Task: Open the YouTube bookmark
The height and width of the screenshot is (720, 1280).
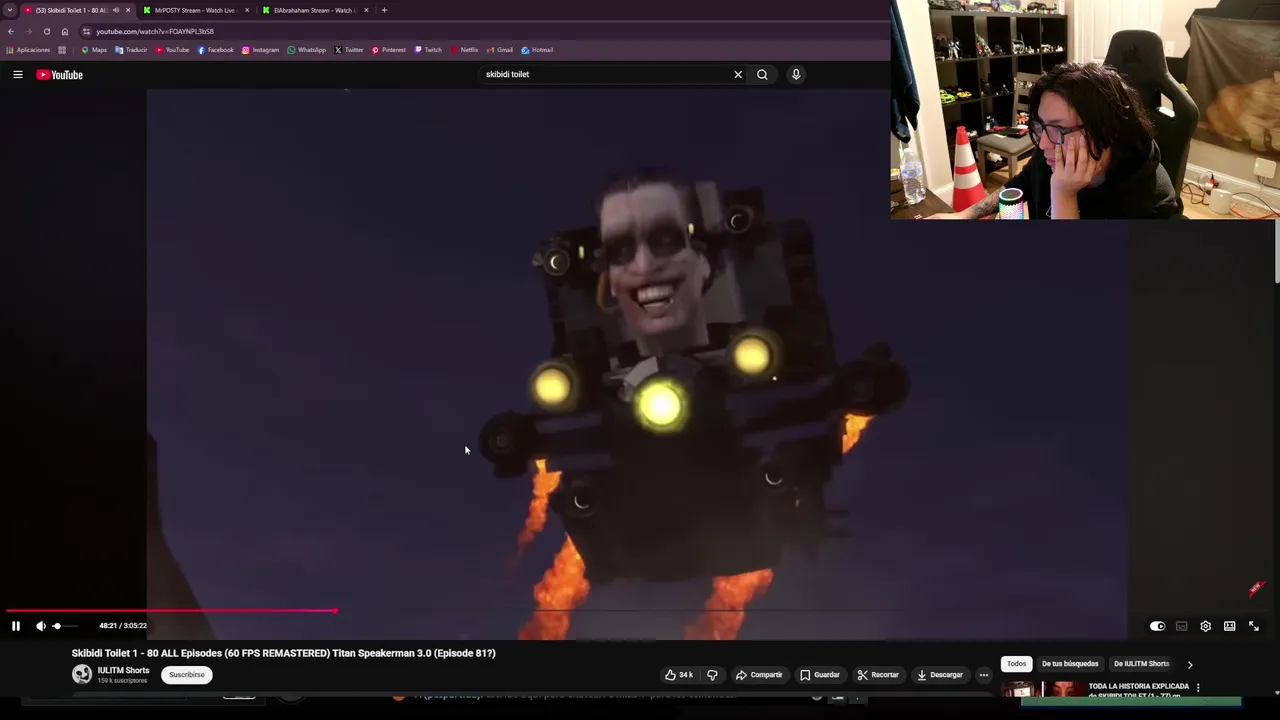Action: click(x=172, y=50)
